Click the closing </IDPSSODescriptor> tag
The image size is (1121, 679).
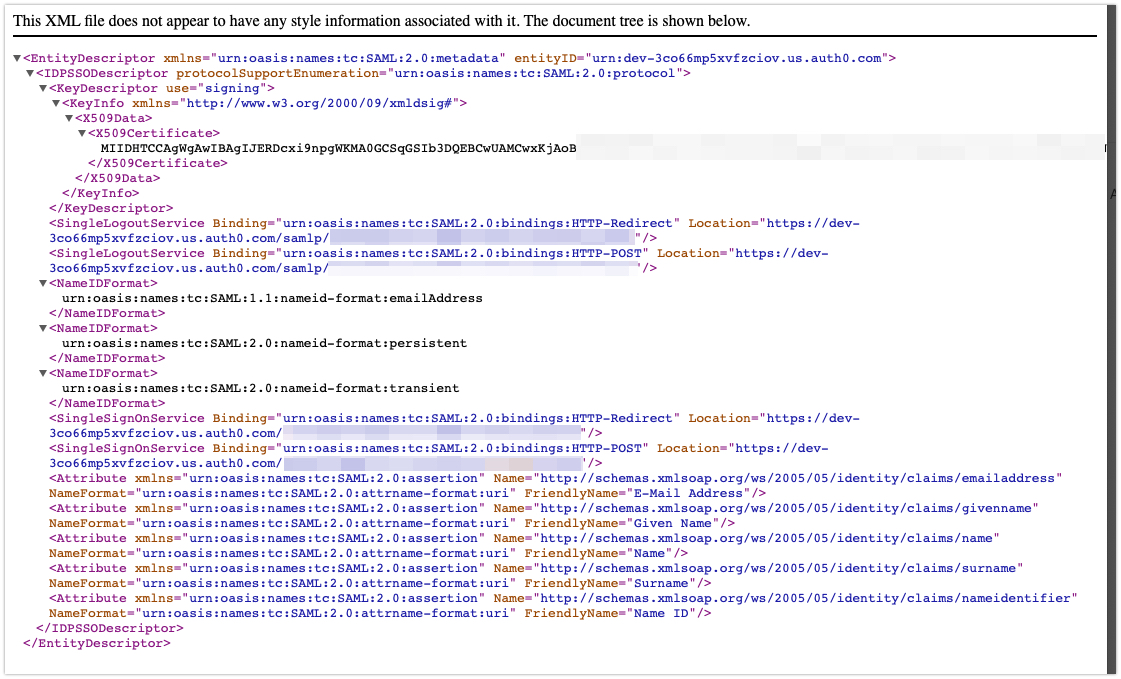[109, 629]
